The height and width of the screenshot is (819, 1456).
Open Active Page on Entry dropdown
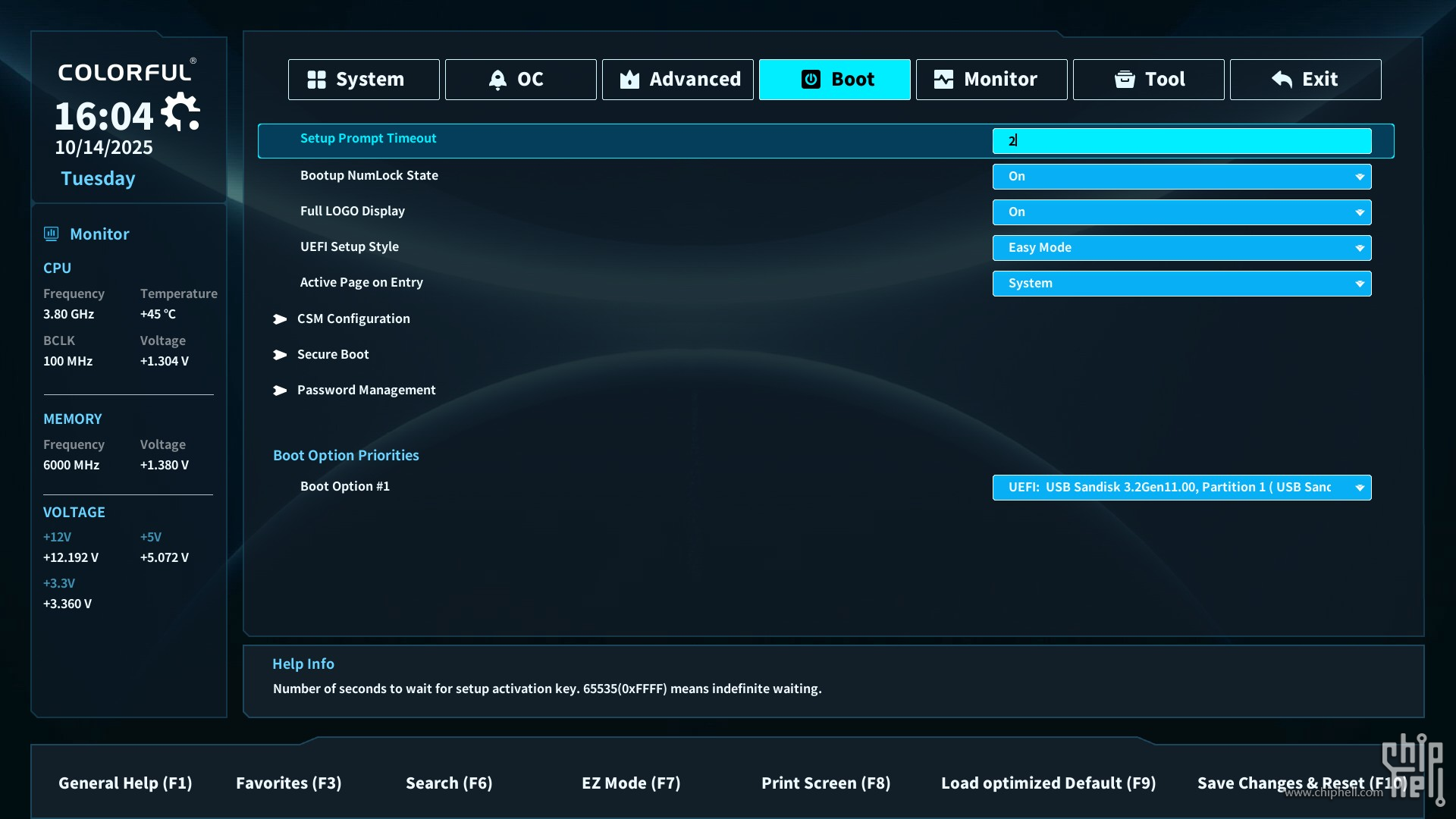[1181, 284]
